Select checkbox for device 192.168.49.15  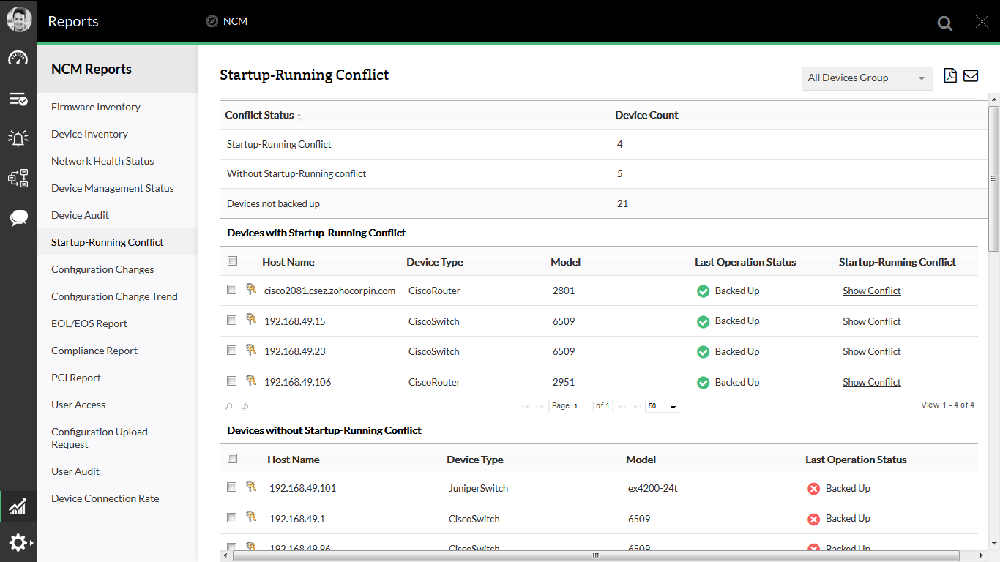click(x=232, y=321)
